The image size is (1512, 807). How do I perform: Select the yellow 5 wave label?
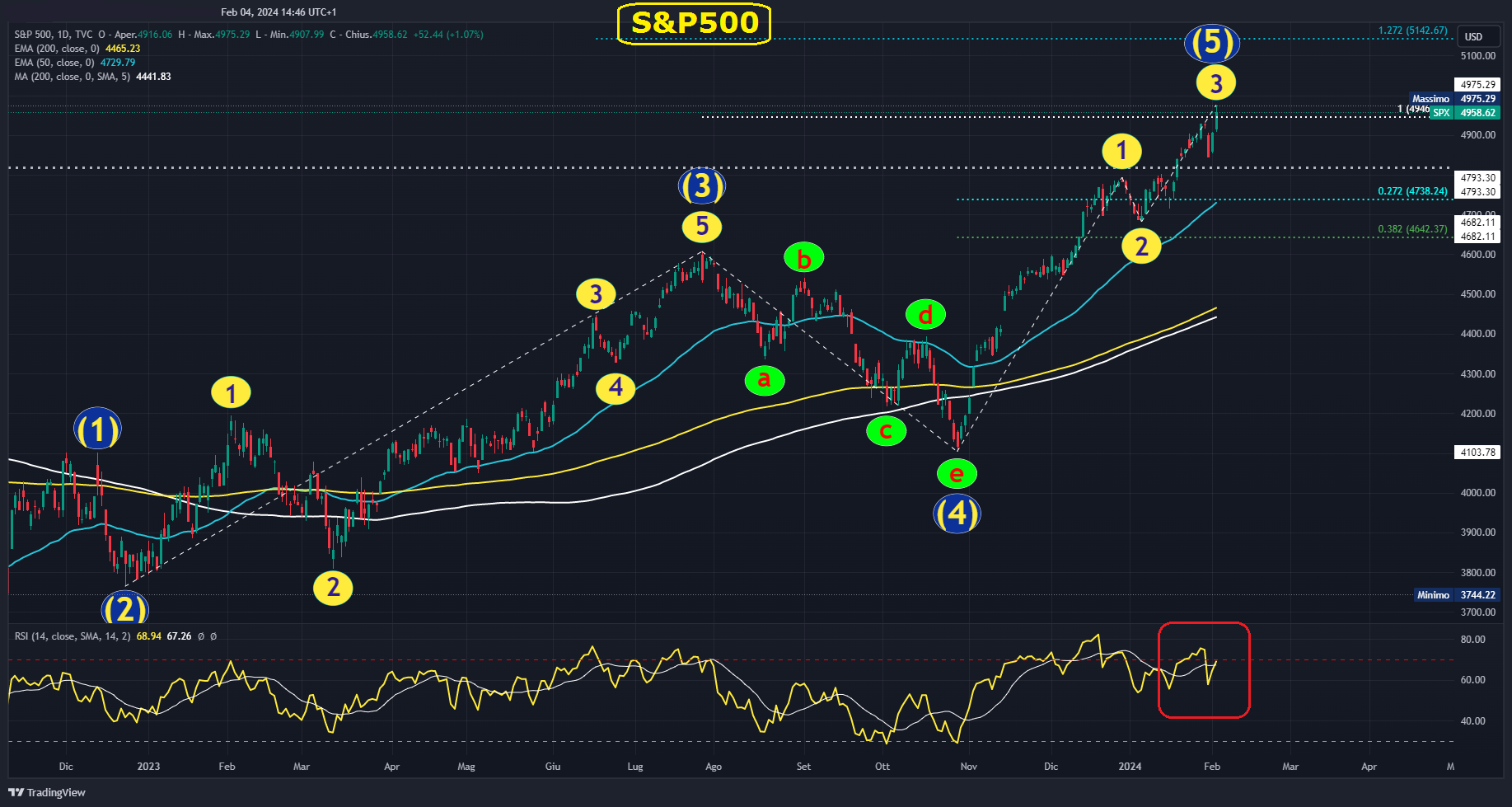pos(702,226)
